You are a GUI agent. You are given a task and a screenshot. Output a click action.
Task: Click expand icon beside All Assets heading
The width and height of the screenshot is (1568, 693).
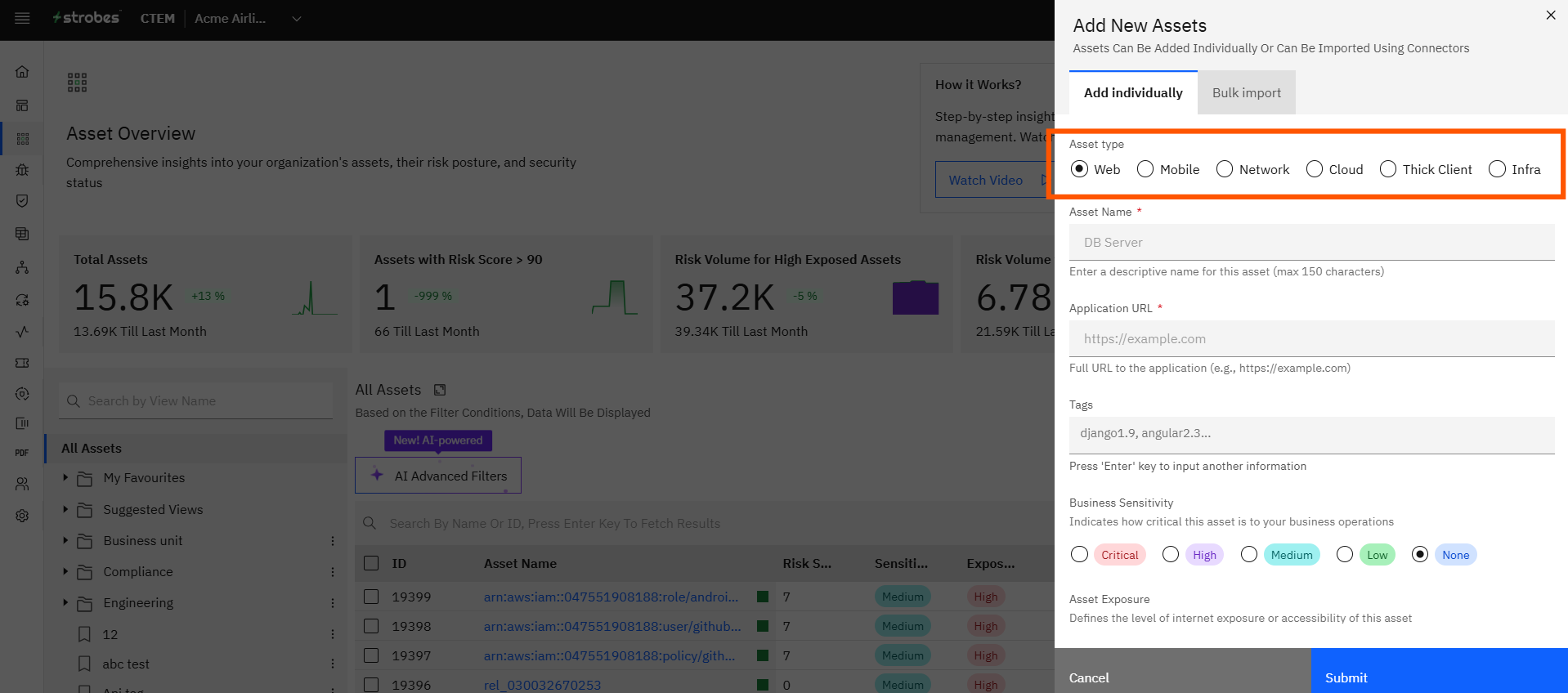point(440,390)
